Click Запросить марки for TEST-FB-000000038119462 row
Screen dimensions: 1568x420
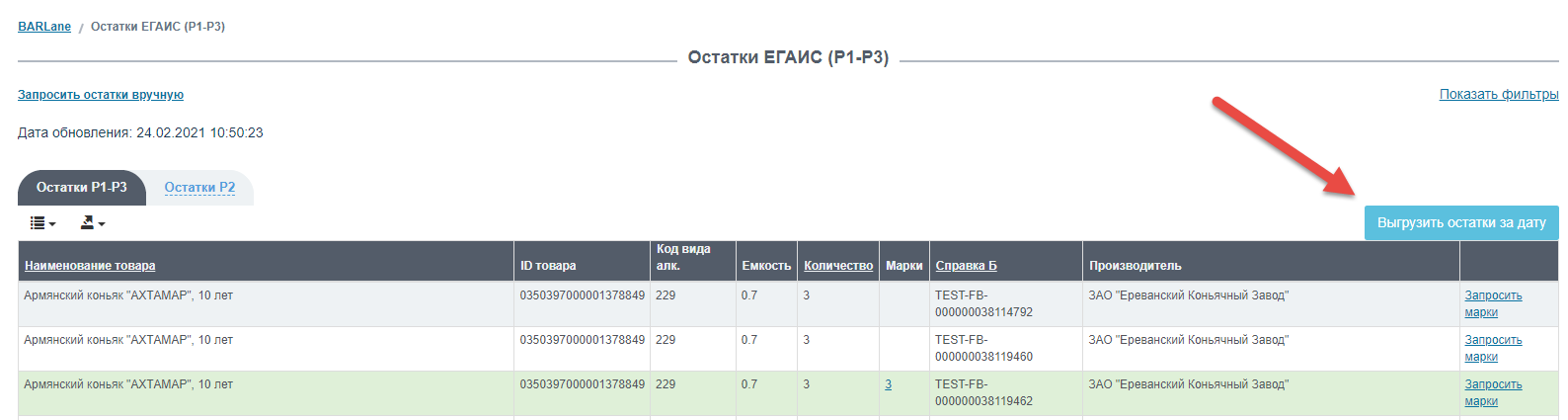tap(1493, 393)
